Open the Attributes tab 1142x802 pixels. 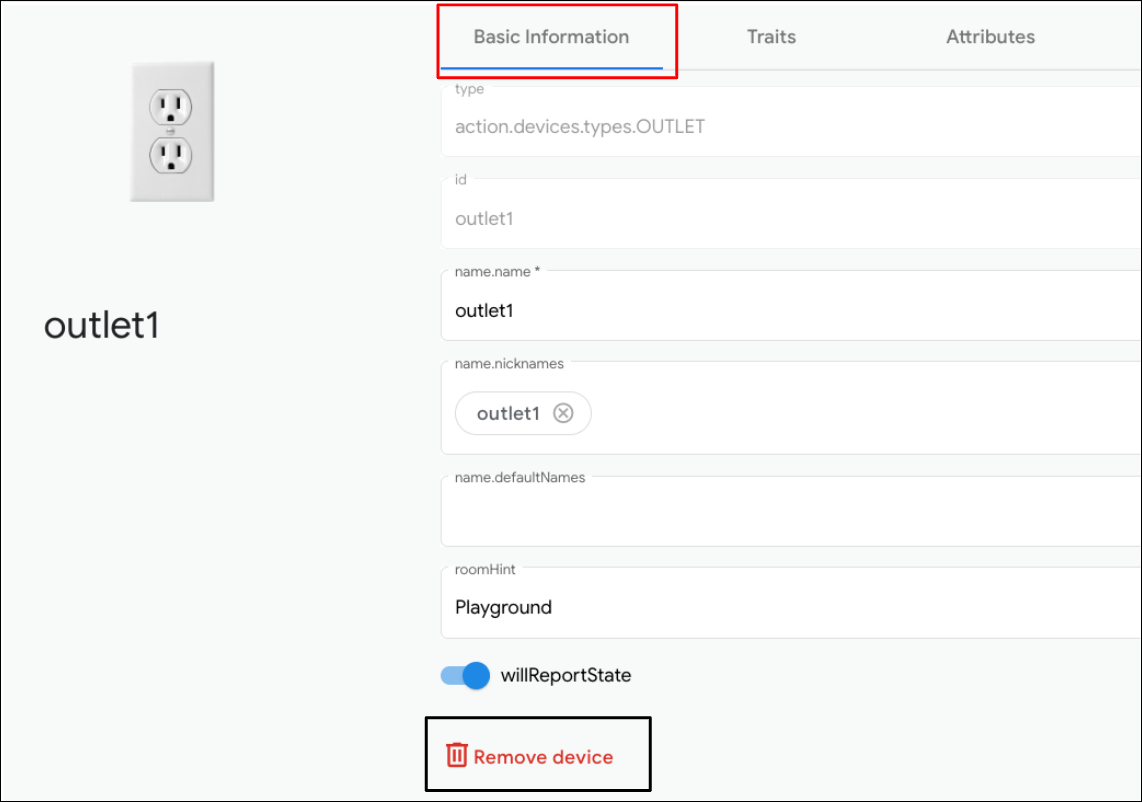[x=990, y=36]
